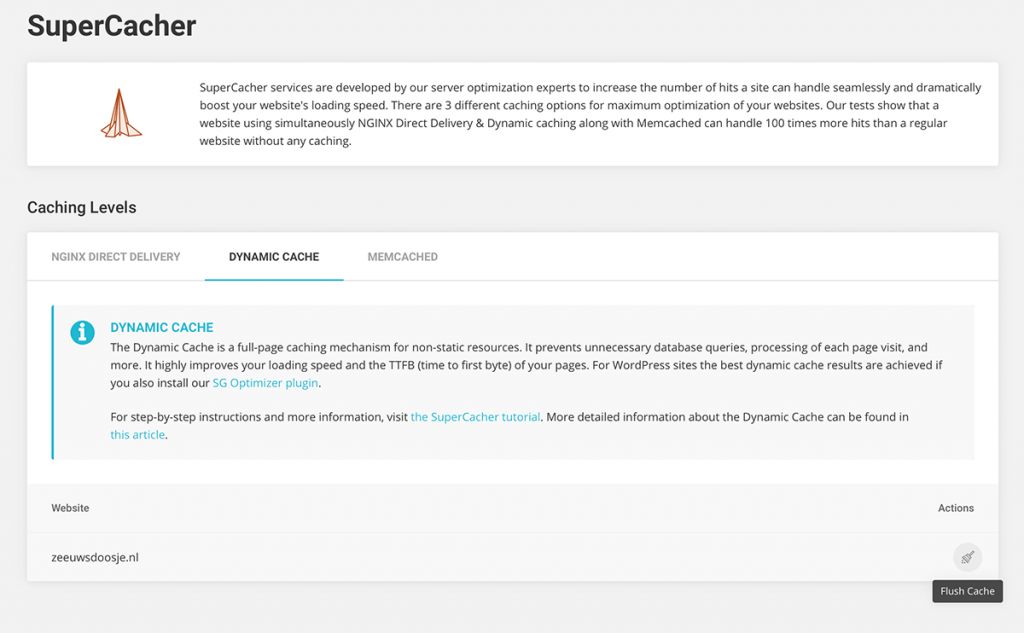Open the "this article" link
The width and height of the screenshot is (1024, 633).
[x=137, y=435]
